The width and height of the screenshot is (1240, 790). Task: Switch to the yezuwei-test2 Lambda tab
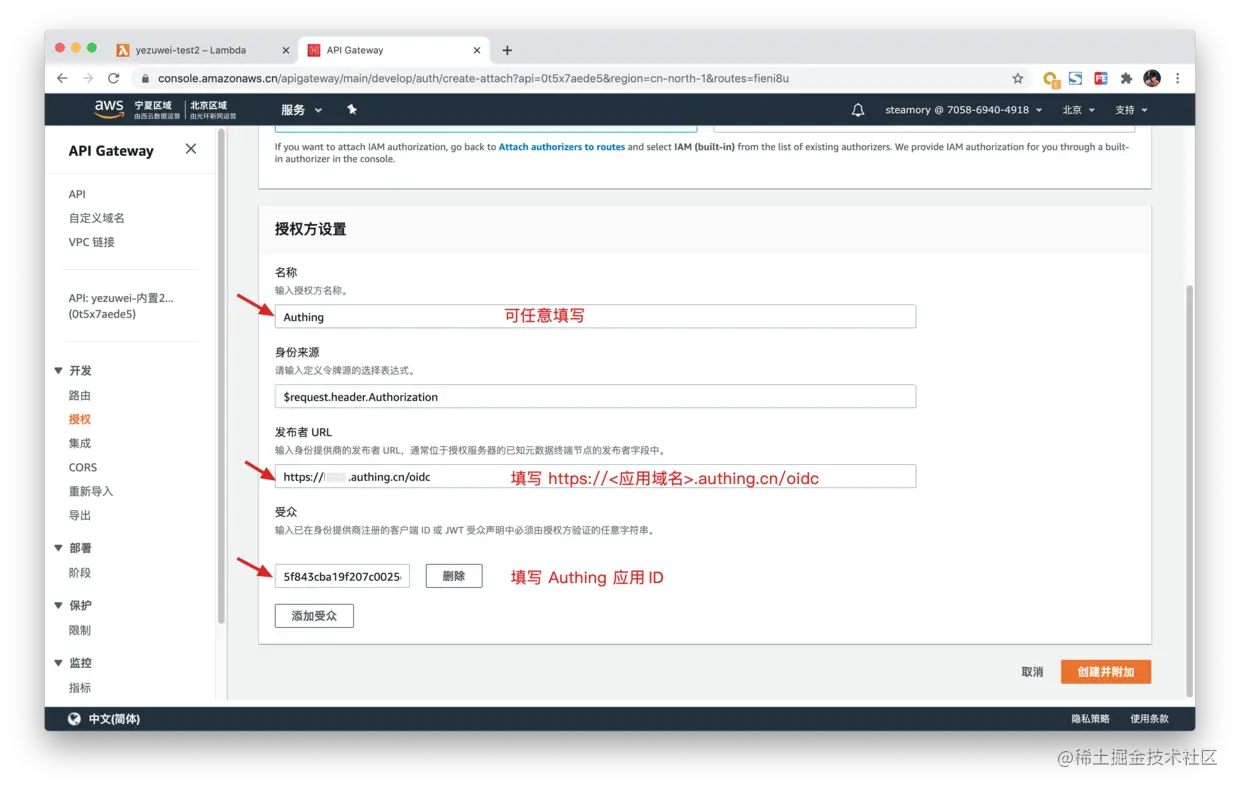pos(205,50)
